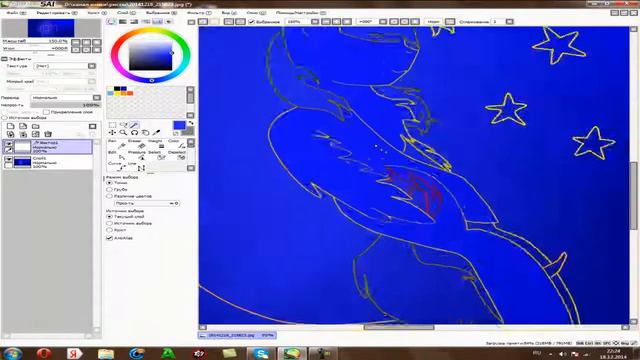
Task: Click the Норм button in top toolbar
Action: [x=433, y=22]
